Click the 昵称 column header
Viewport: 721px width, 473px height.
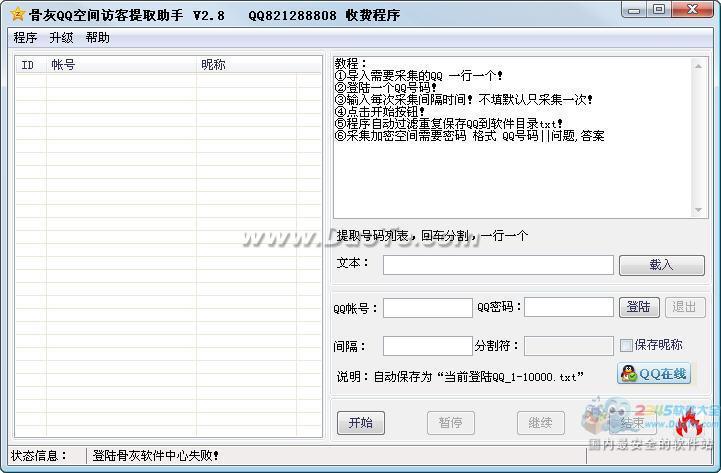point(246,65)
